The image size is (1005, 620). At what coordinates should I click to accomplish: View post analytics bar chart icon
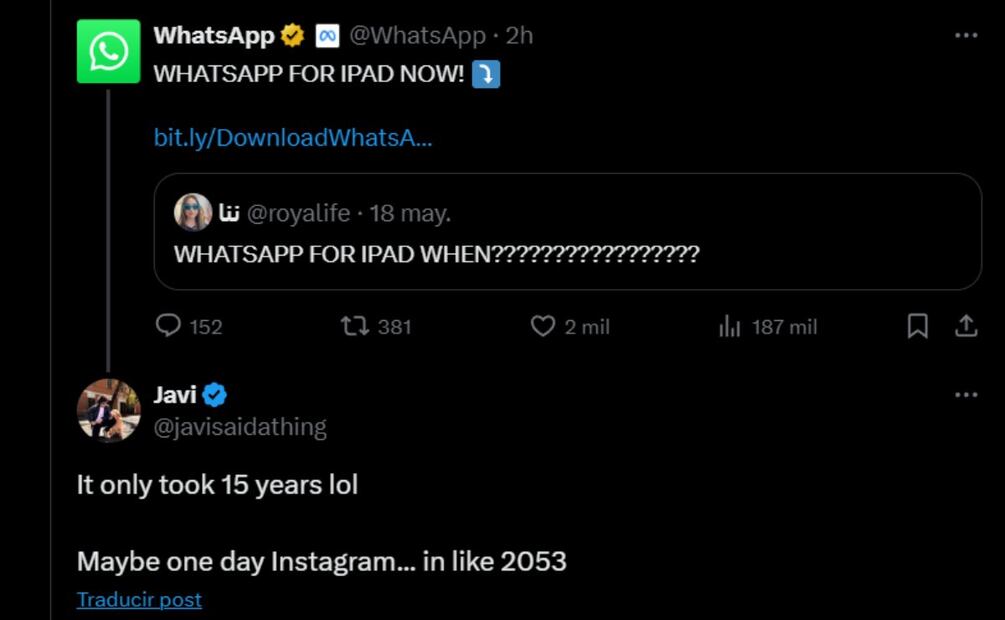click(x=729, y=326)
